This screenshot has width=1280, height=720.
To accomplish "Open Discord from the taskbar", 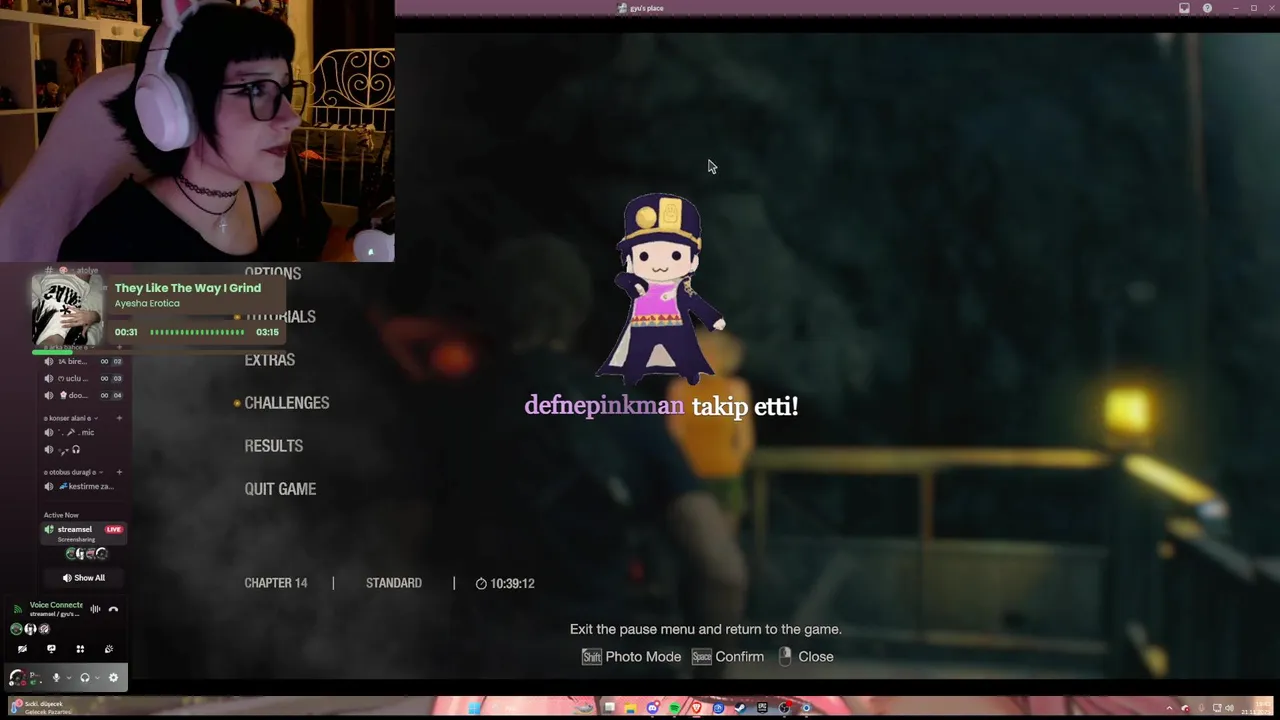I will pos(653,708).
